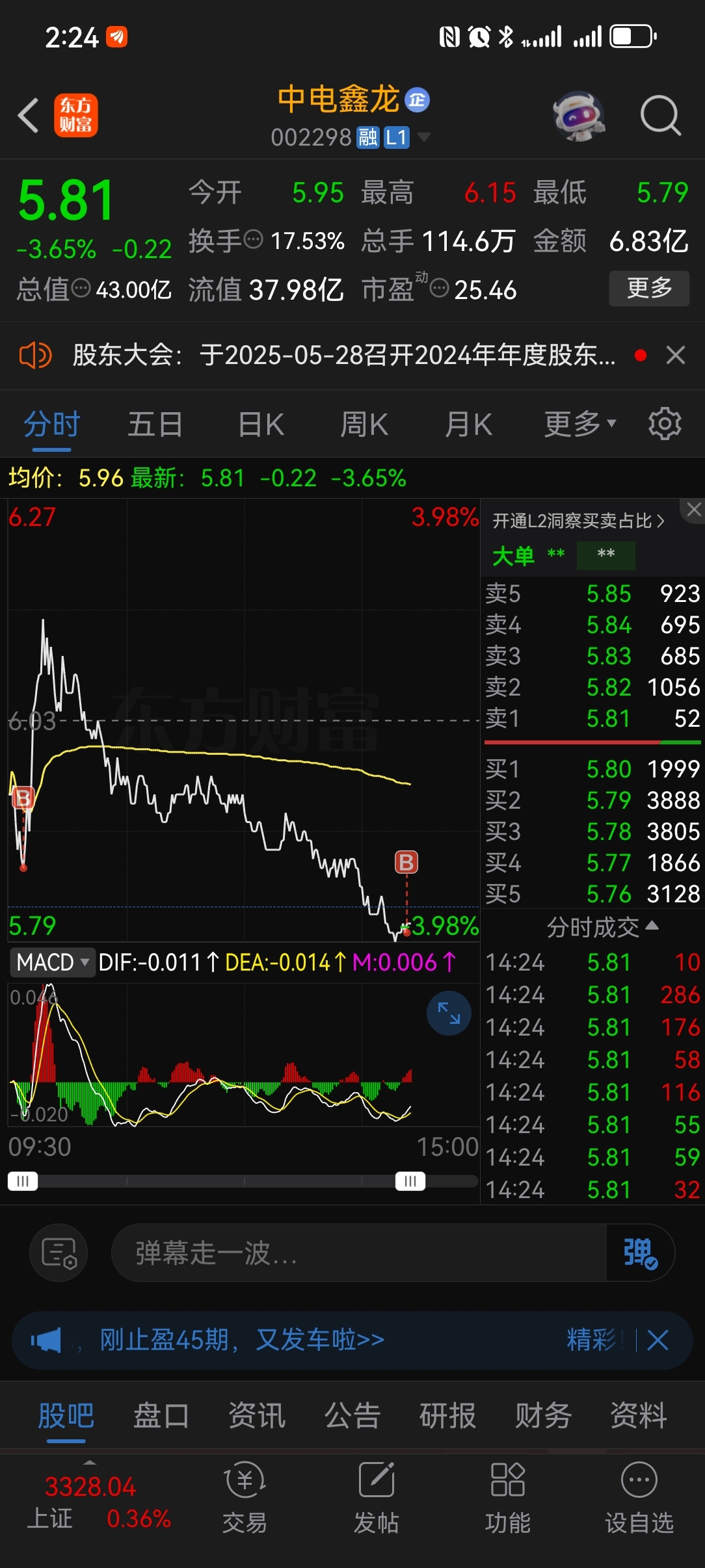Viewport: 705px width, 1568px height.
Task: Expand the stock code dropdown arrow
Action: click(423, 137)
